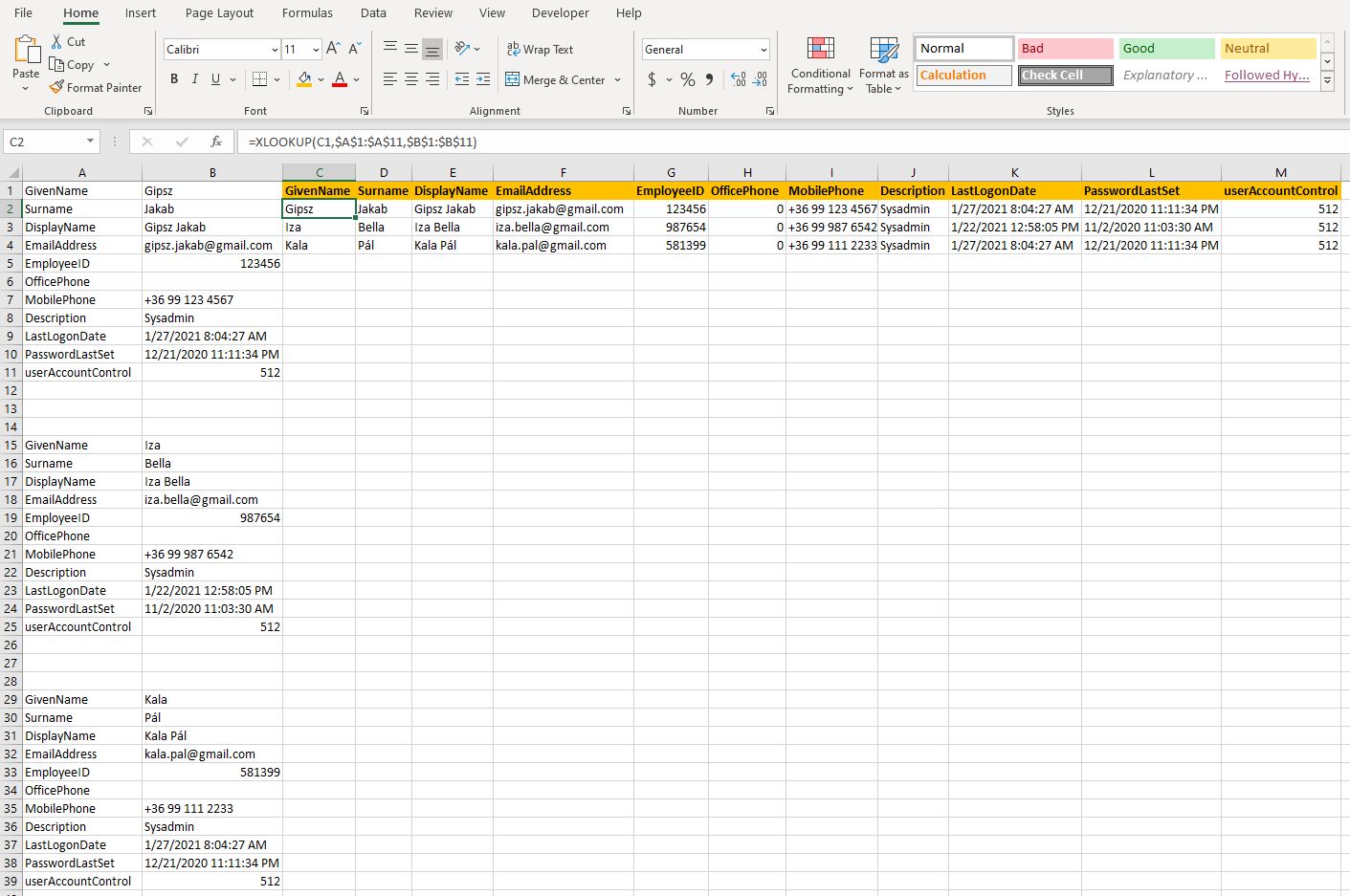Screen dimensions: 1350x896
Task: Cut the selection with scissors icon
Action: 57,42
